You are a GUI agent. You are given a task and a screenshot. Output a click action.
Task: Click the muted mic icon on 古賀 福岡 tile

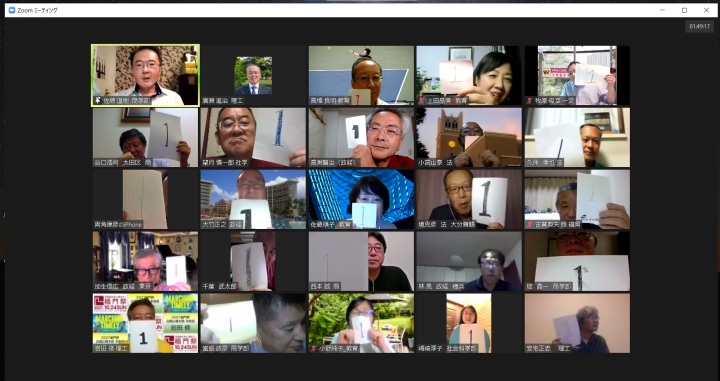(529, 224)
